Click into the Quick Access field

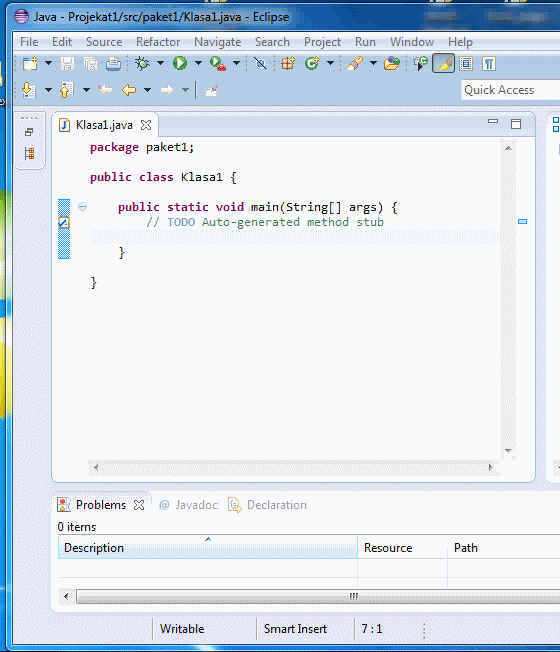(511, 90)
